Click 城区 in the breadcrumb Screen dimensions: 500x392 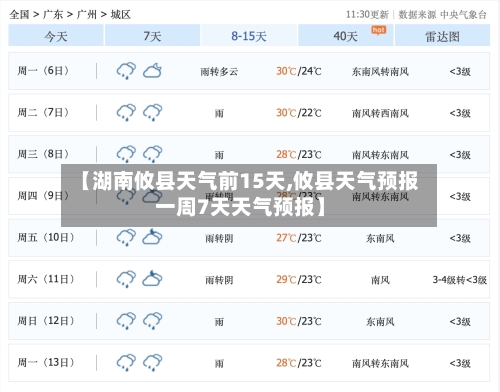tap(121, 14)
